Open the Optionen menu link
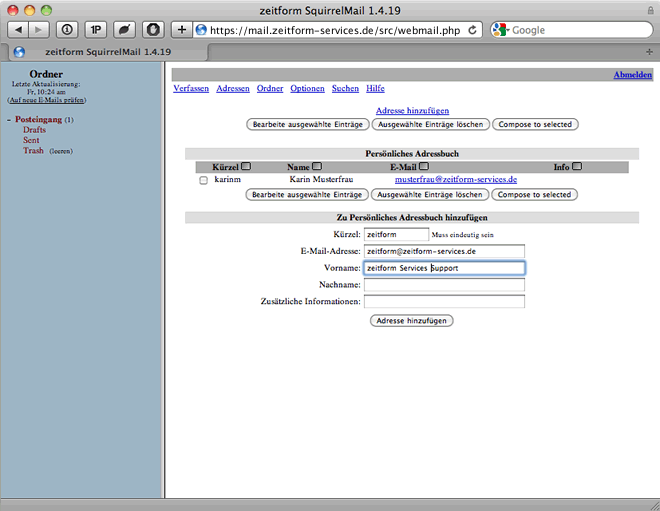 307,88
